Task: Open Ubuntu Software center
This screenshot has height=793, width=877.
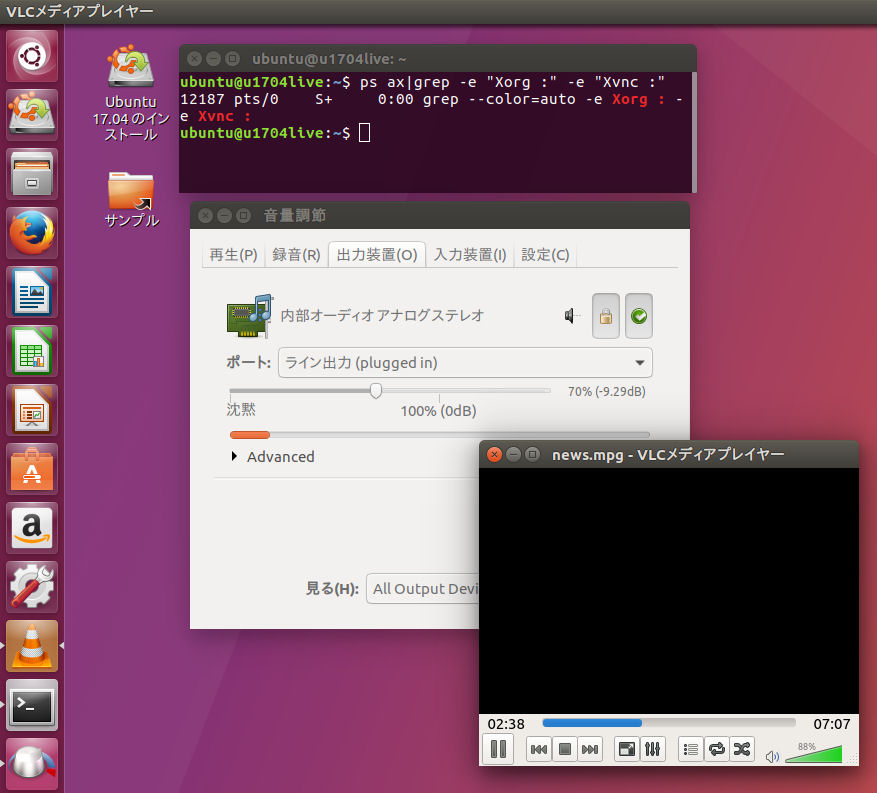Action: coord(32,469)
